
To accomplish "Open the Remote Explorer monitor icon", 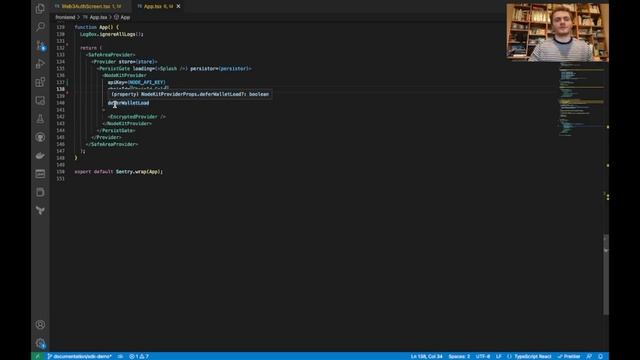I will pos(40,100).
